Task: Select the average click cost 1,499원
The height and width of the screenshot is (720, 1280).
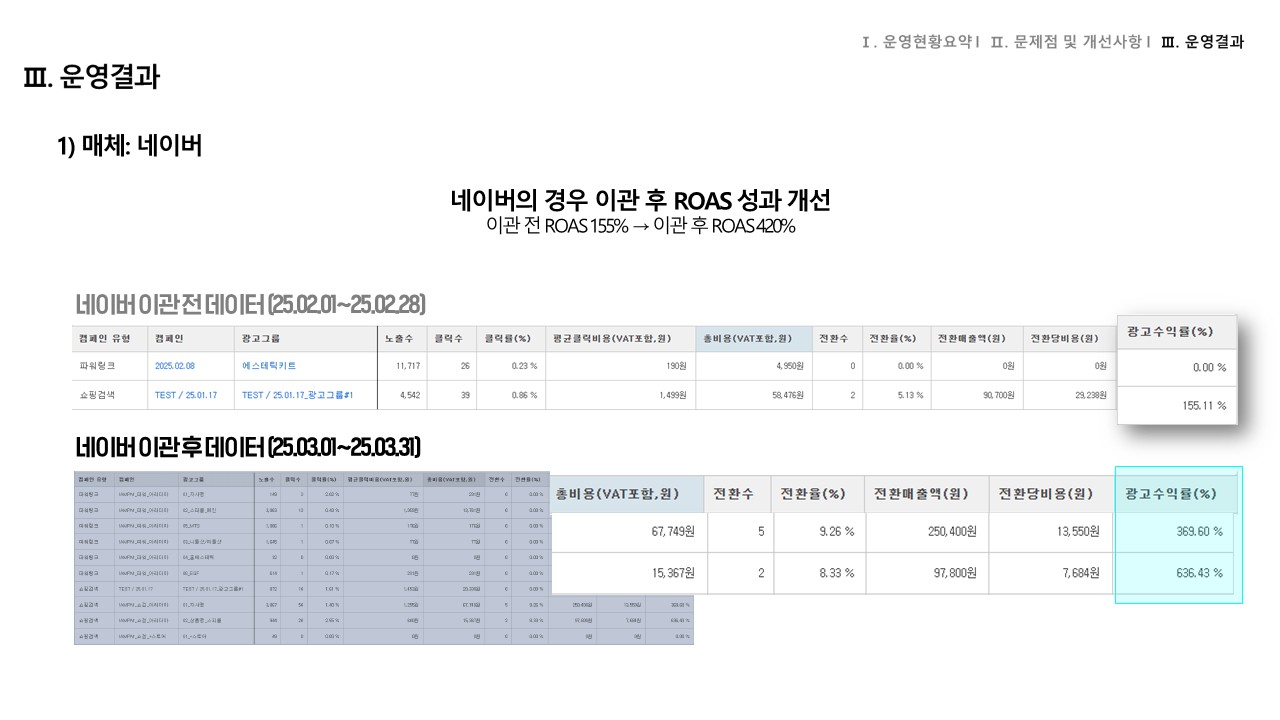Action: pyautogui.click(x=674, y=395)
